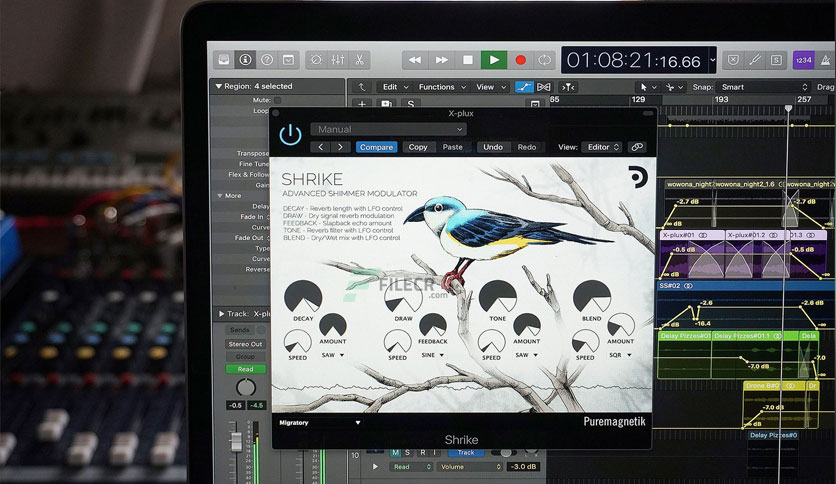Toggle the plugin power bypass button
Viewport: 836px width, 484px height.
[x=291, y=135]
